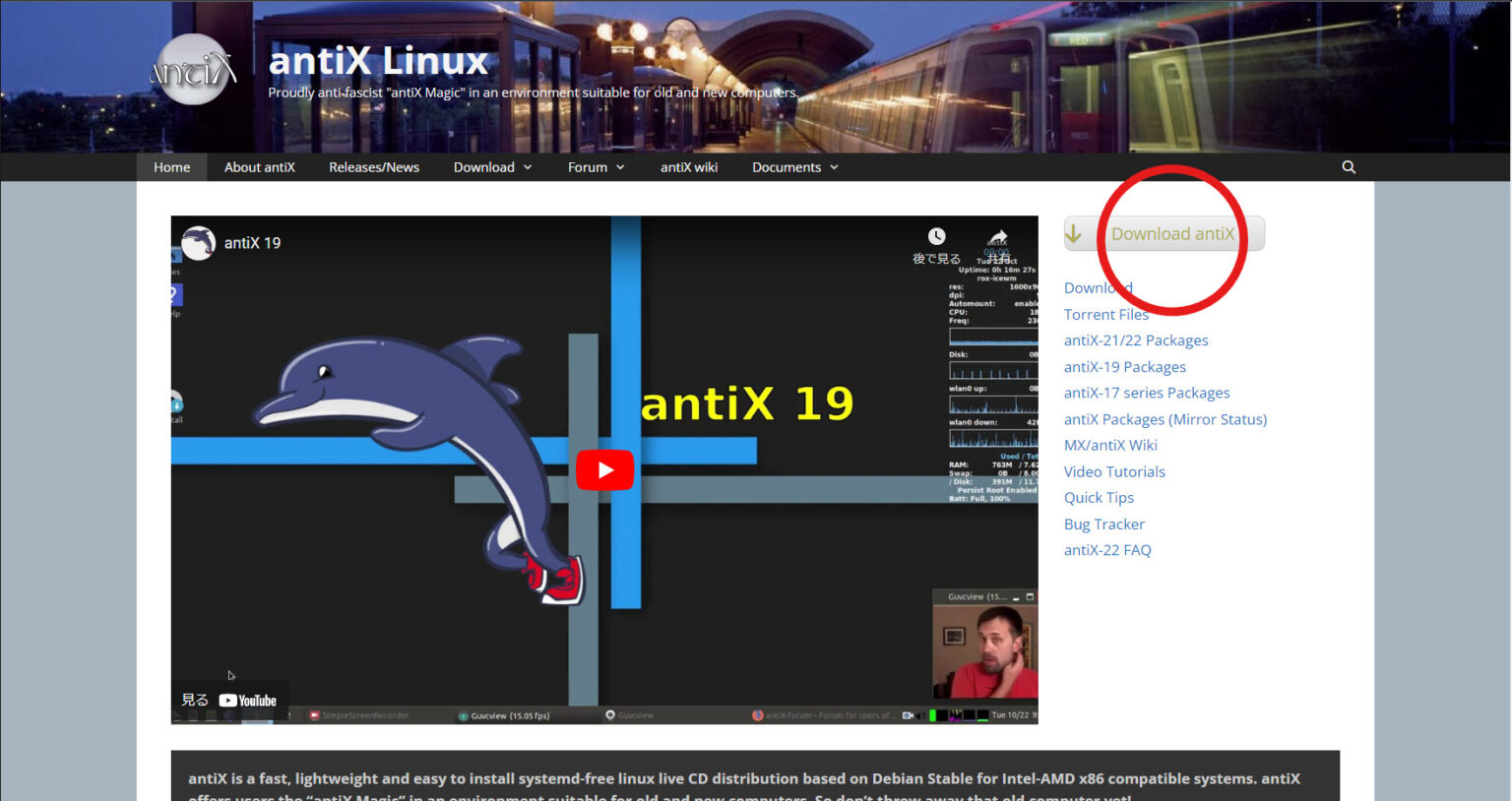Open the antiX wiki menu item
The width and height of the screenshot is (1512, 801).
pyautogui.click(x=689, y=166)
